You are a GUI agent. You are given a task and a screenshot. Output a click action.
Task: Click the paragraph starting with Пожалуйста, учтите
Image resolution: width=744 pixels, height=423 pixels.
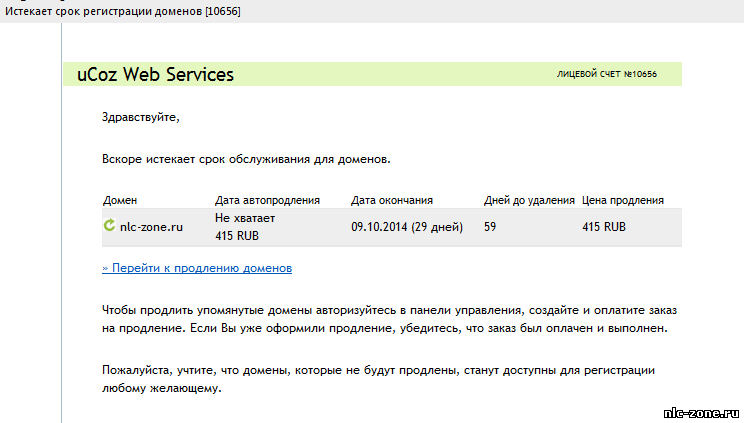(x=378, y=379)
